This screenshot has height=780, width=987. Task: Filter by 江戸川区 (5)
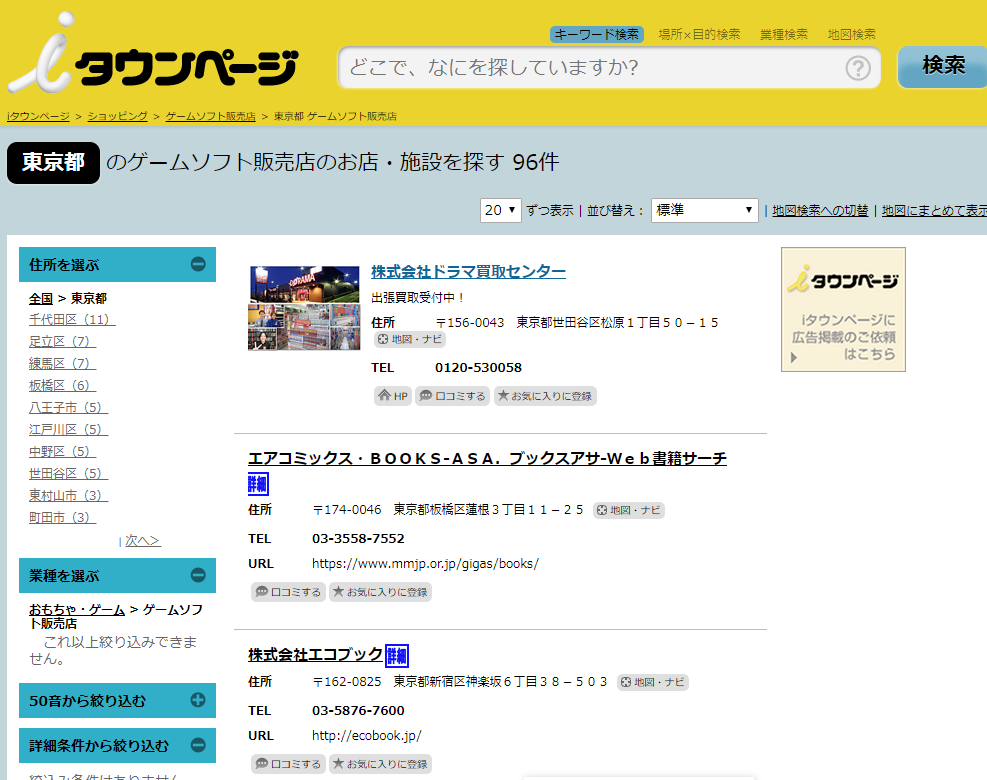pos(68,430)
